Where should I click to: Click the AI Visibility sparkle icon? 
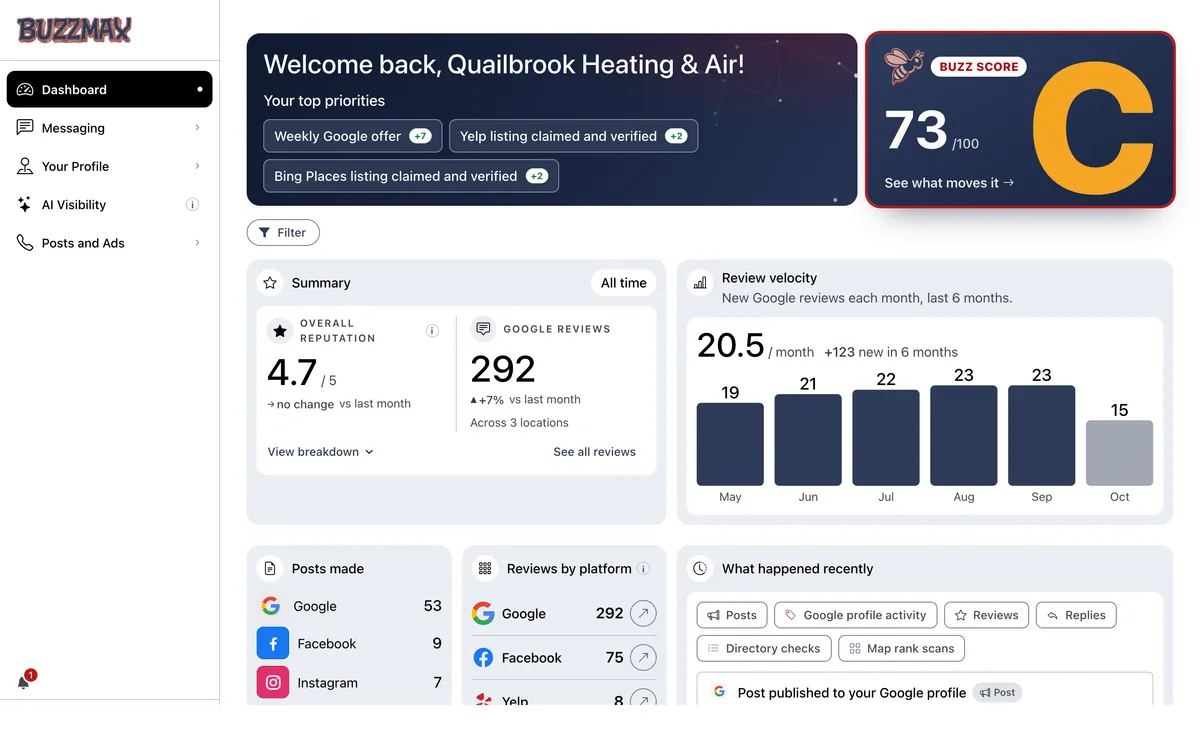pyautogui.click(x=25, y=204)
